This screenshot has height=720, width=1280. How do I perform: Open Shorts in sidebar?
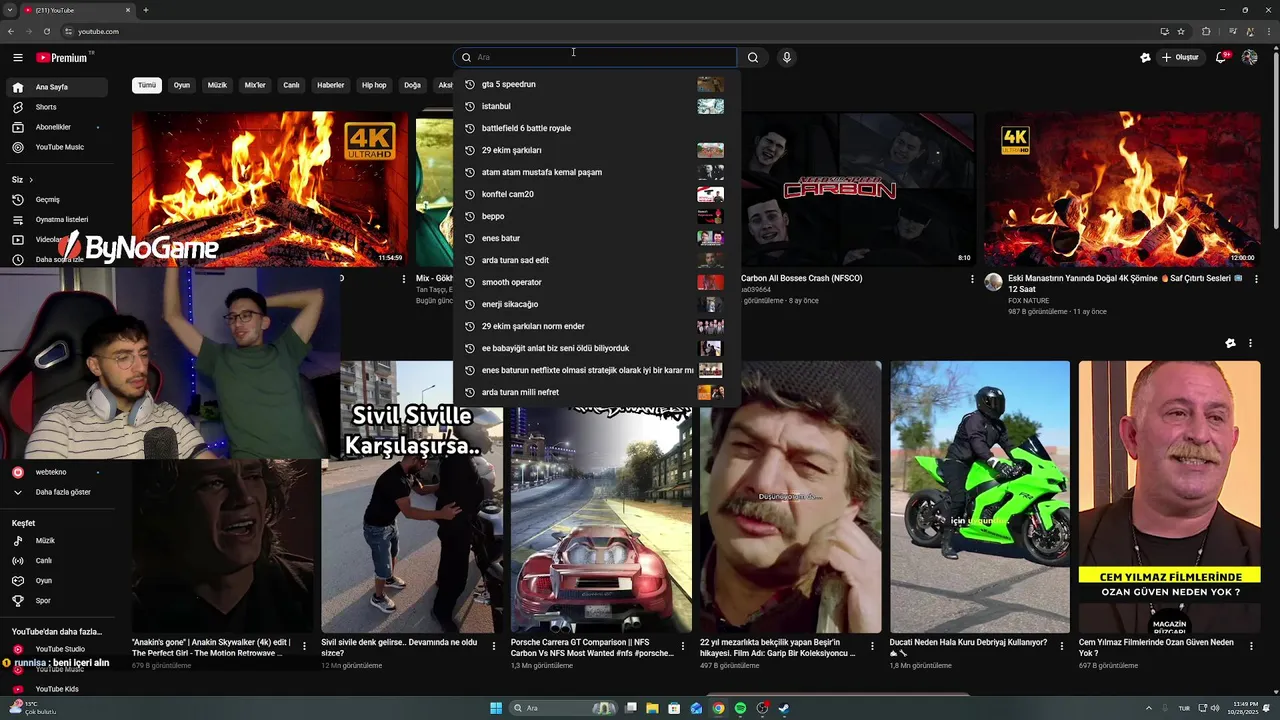pos(56,107)
